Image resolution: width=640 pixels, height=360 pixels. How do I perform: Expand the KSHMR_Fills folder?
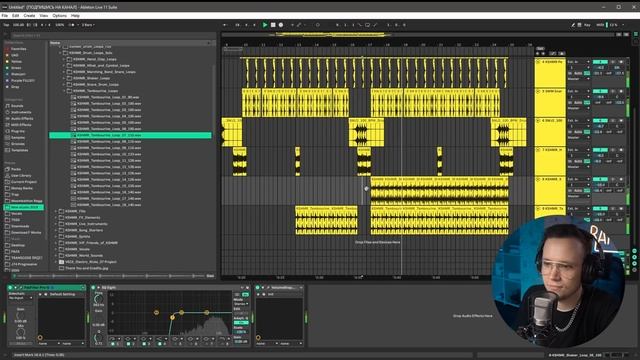coord(56,211)
